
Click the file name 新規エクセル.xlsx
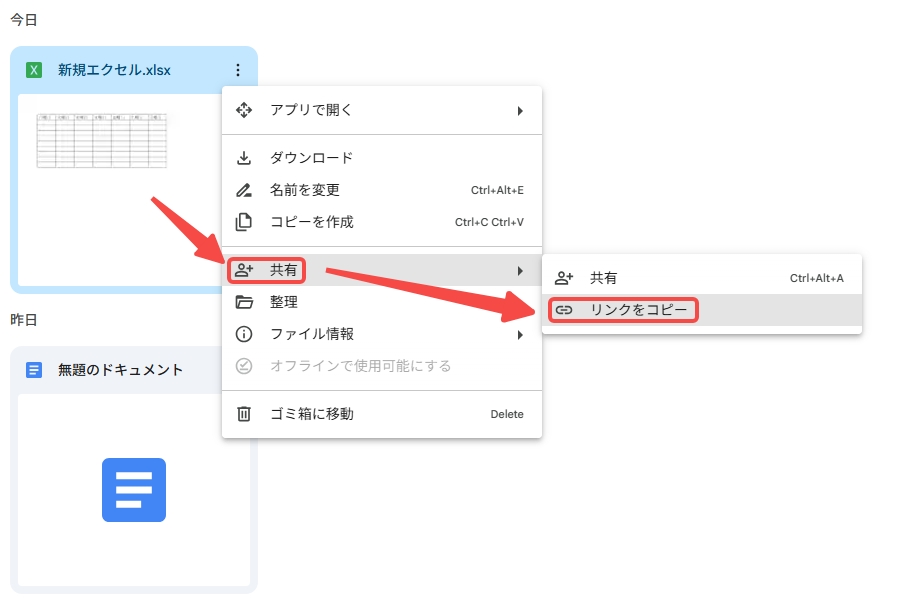tap(114, 71)
